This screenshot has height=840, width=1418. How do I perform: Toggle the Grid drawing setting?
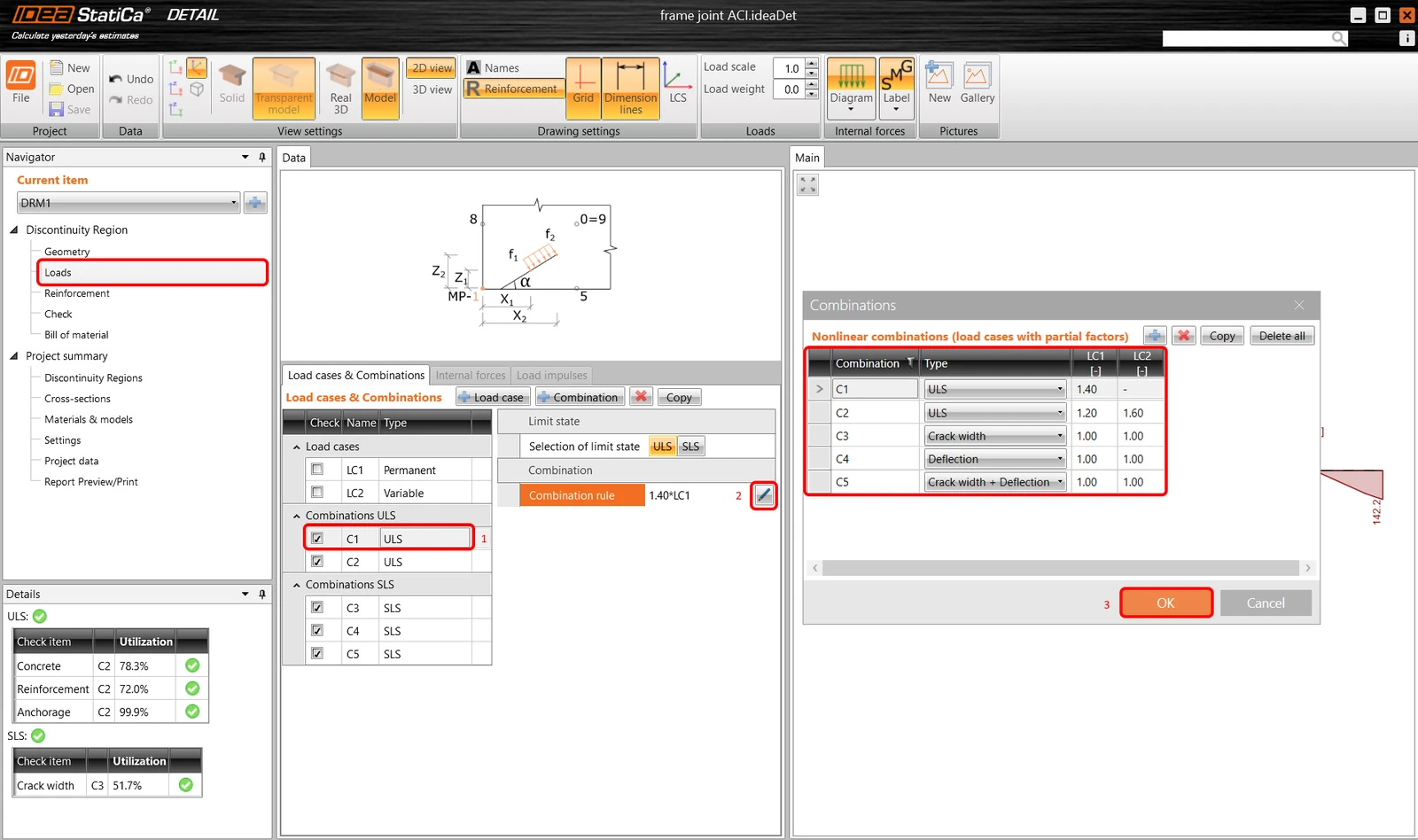[583, 88]
